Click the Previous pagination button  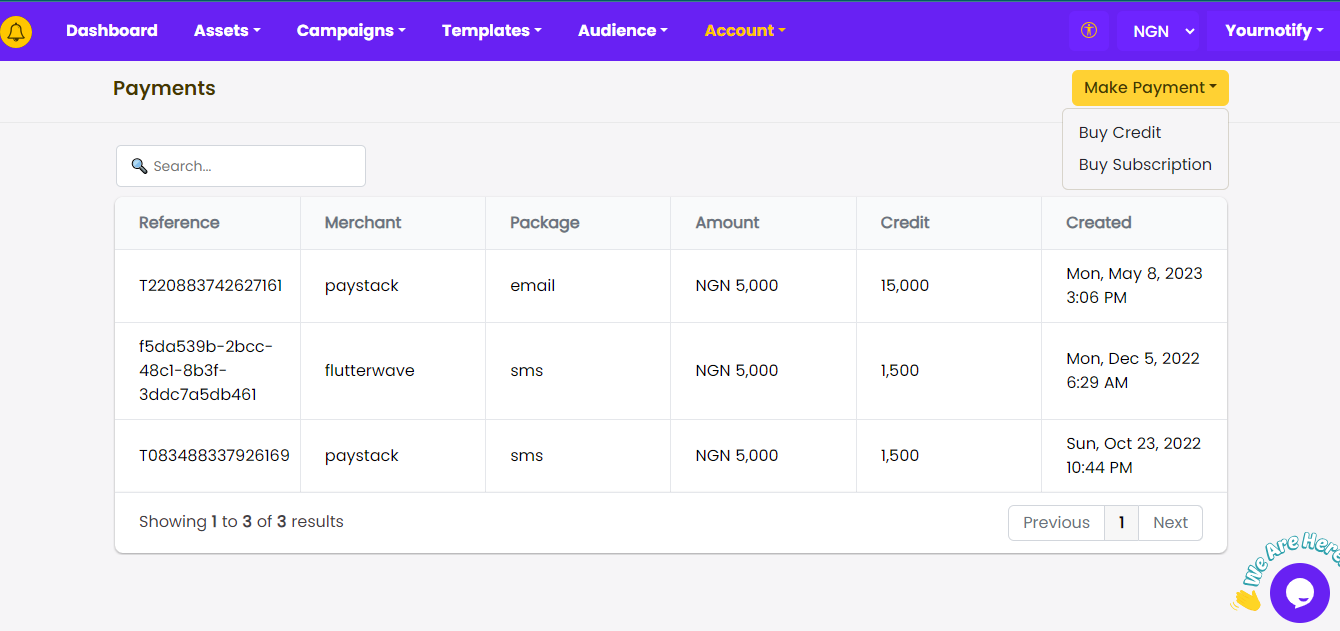(1056, 523)
